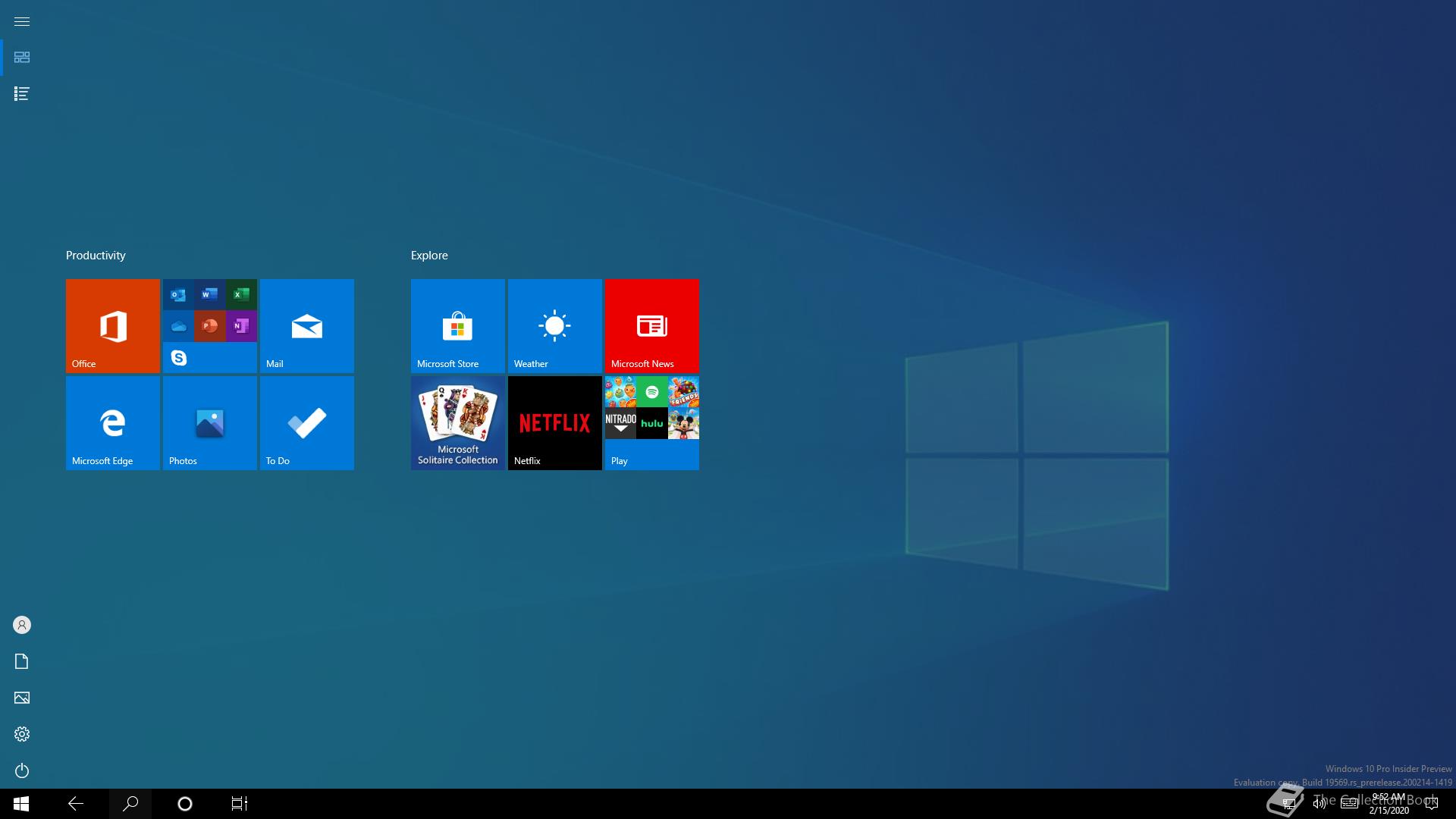Switch to All apps list view
Viewport: 1456px width, 819px height.
[x=22, y=94]
